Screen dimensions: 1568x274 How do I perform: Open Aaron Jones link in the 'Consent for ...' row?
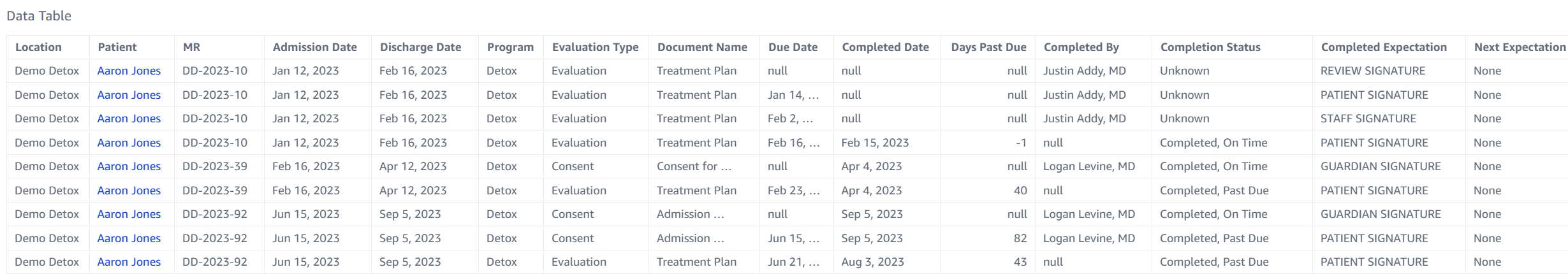(129, 166)
